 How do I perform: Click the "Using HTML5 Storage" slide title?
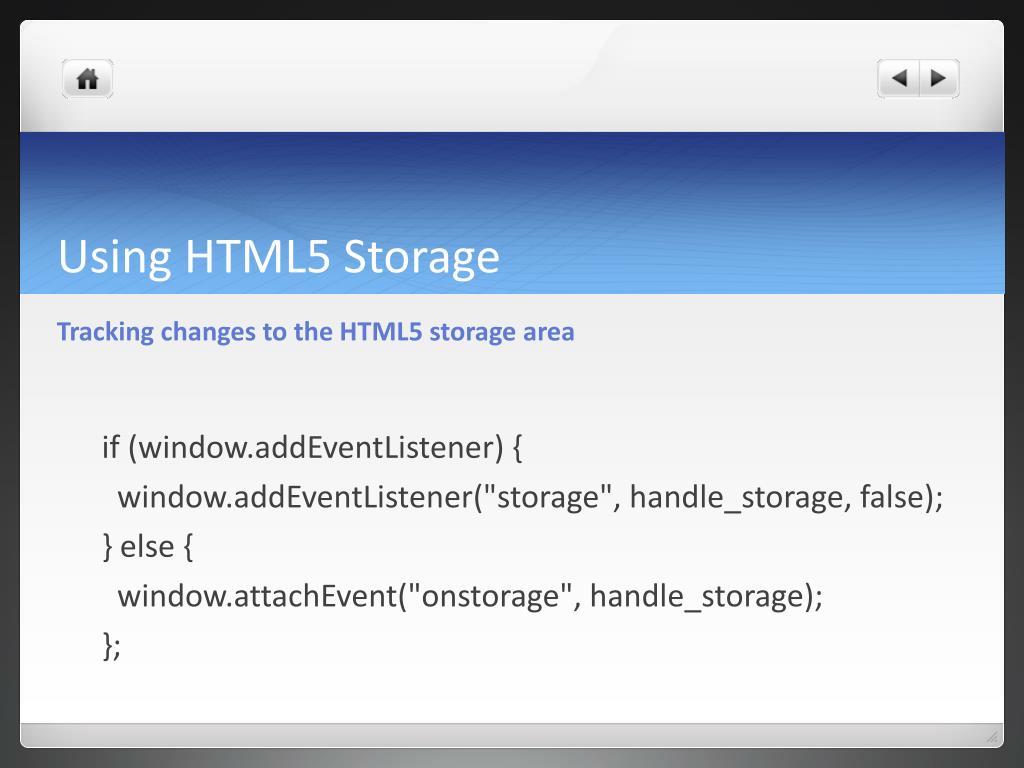[278, 257]
